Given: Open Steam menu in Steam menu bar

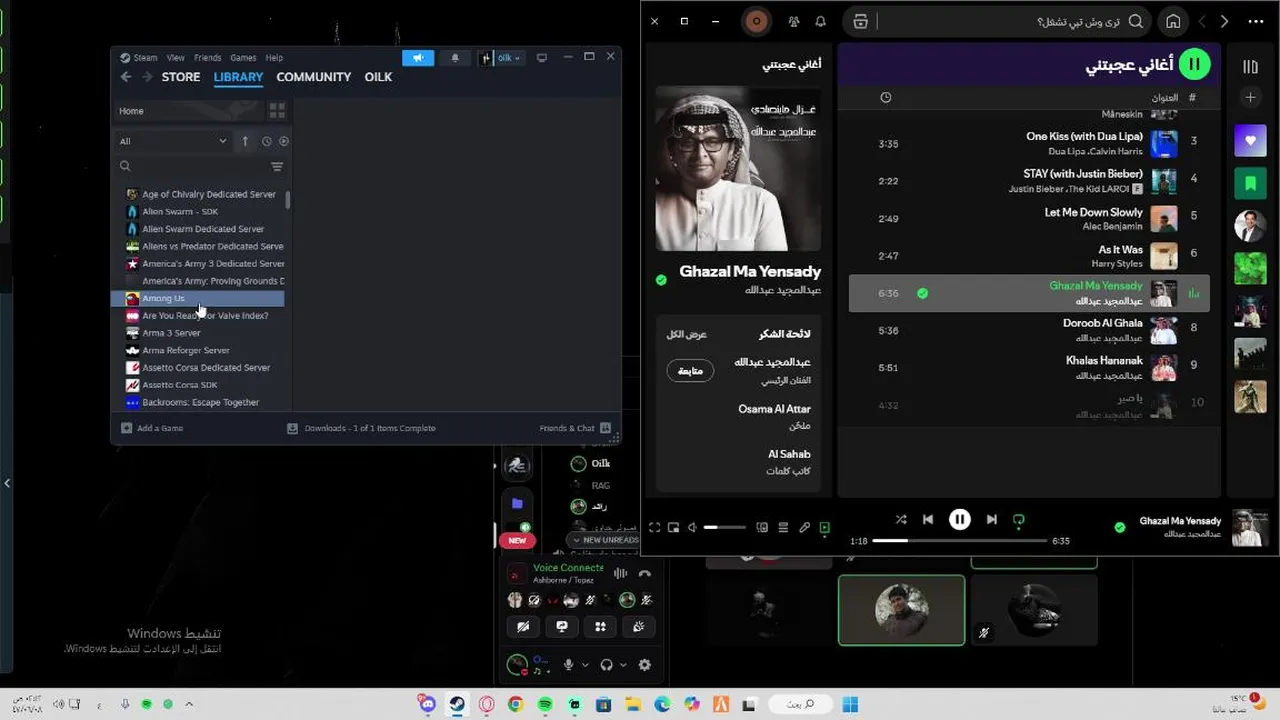Looking at the screenshot, I should click(145, 58).
